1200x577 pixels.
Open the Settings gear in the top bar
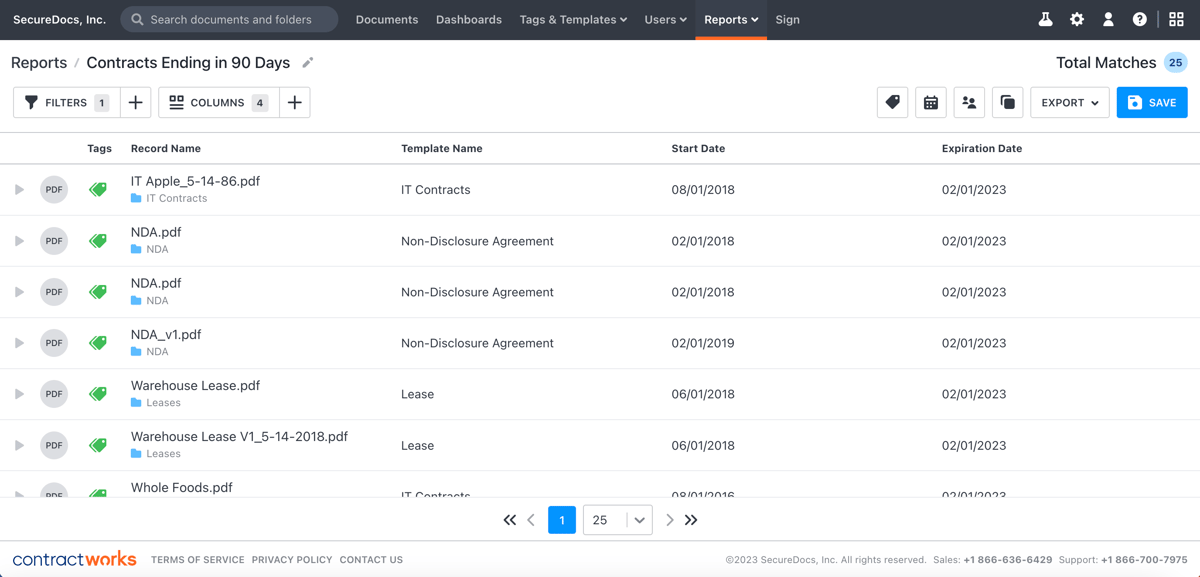(1076, 18)
